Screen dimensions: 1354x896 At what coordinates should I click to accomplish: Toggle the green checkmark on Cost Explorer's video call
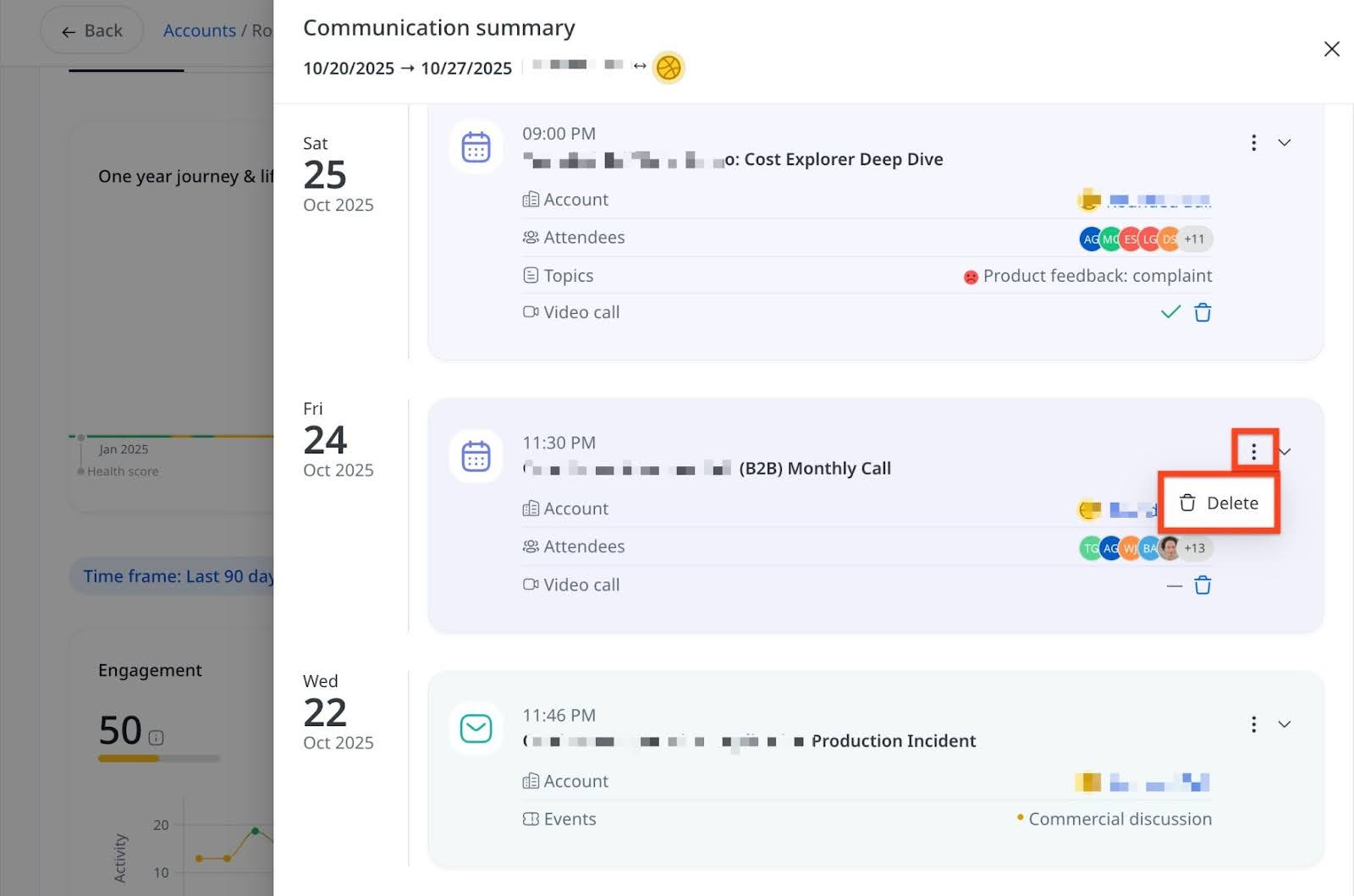(1170, 311)
